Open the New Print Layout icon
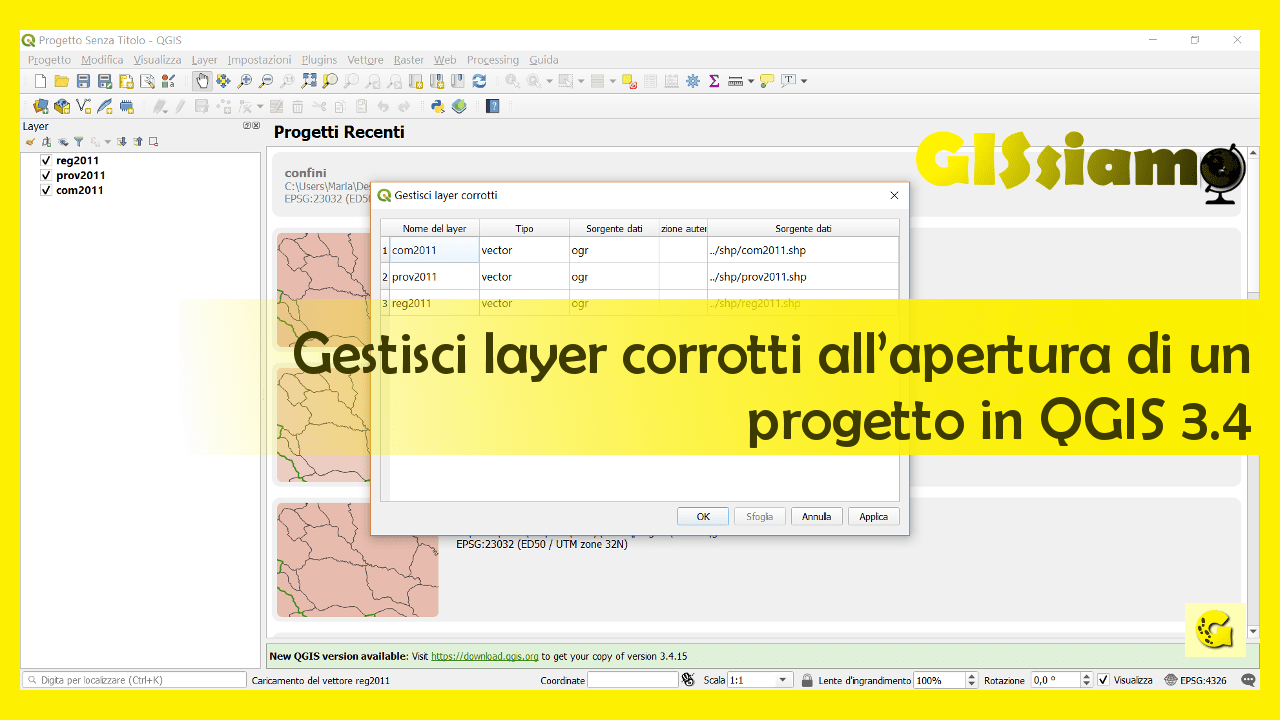Viewport: 1280px width, 720px height. 126,81
